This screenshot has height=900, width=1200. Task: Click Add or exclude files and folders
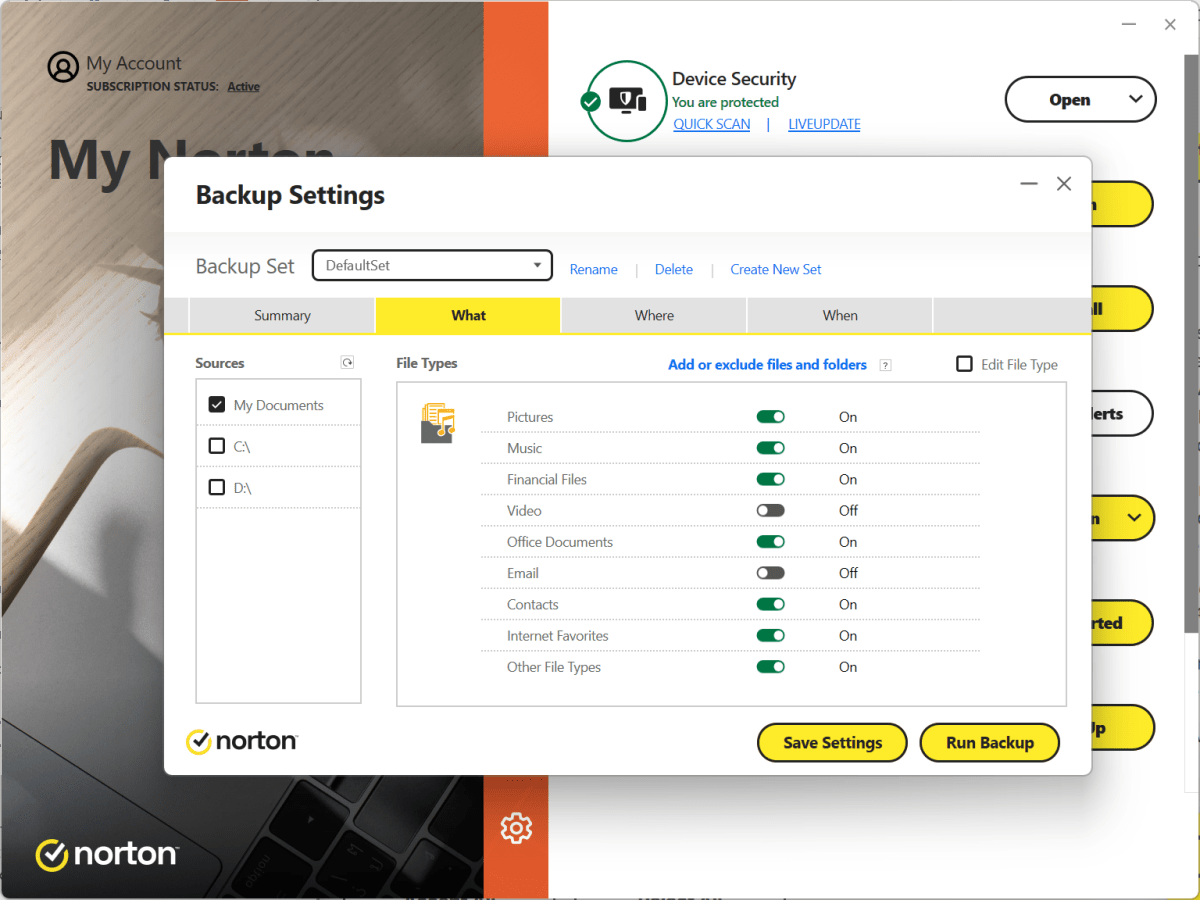767,365
